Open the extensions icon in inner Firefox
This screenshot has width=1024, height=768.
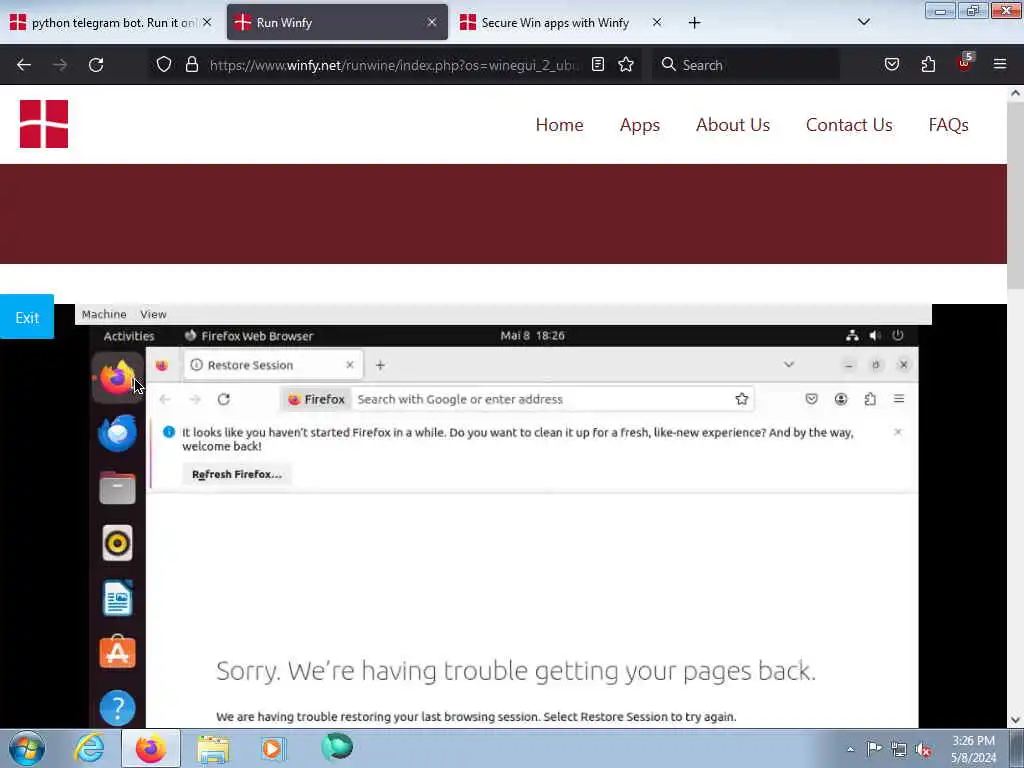click(x=870, y=399)
